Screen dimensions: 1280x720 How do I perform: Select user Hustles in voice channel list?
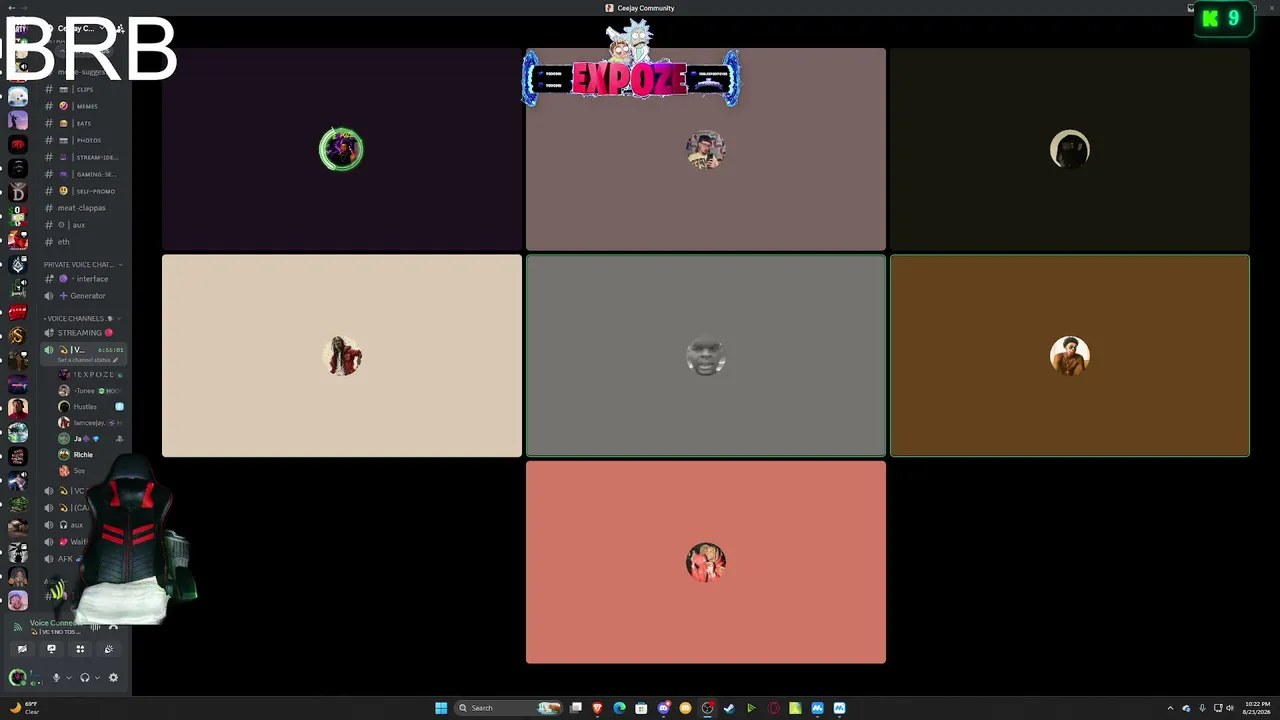coord(91,407)
